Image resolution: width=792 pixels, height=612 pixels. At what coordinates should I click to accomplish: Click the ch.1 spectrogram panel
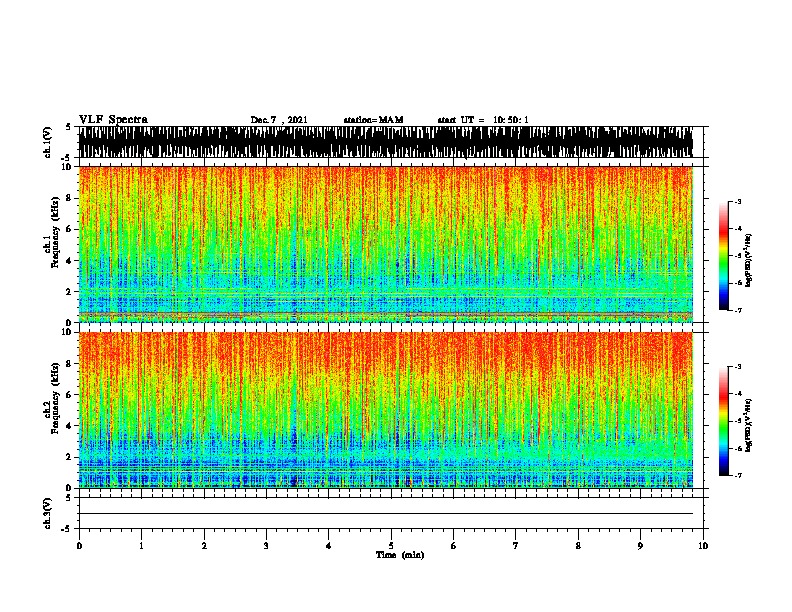tap(385, 244)
